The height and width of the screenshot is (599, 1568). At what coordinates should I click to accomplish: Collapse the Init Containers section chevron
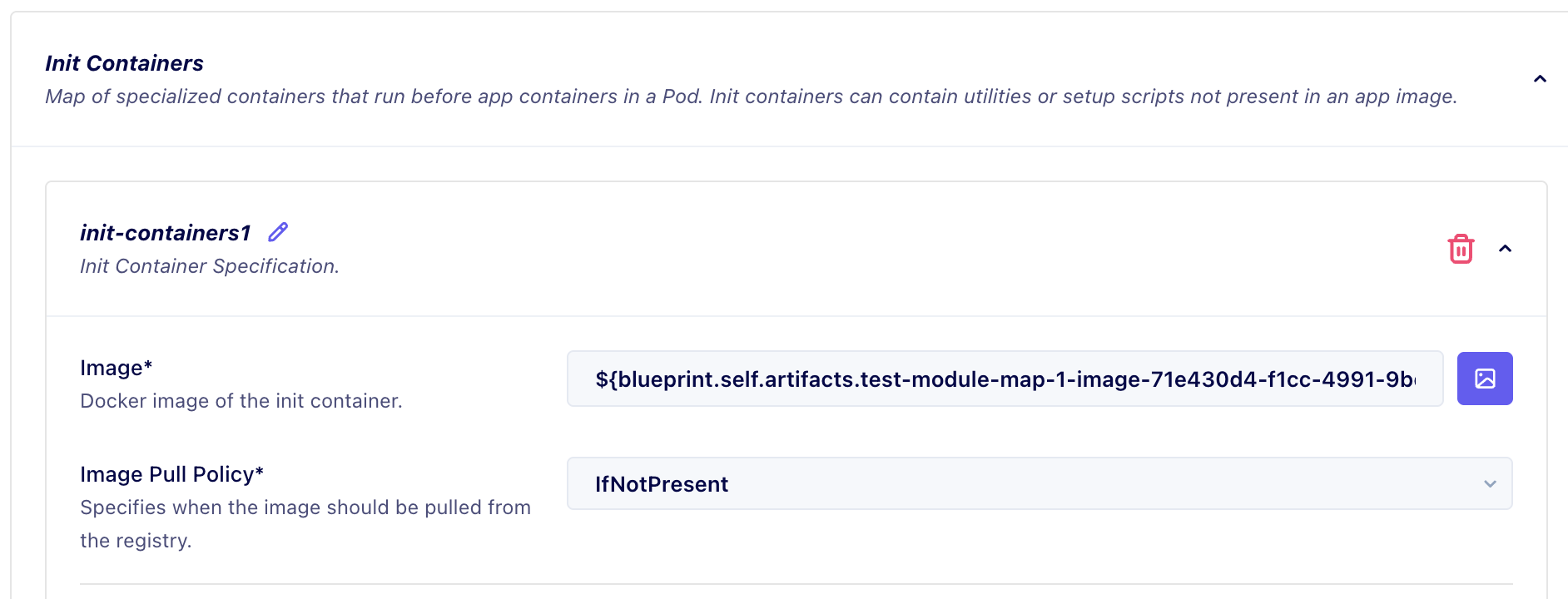tap(1540, 79)
